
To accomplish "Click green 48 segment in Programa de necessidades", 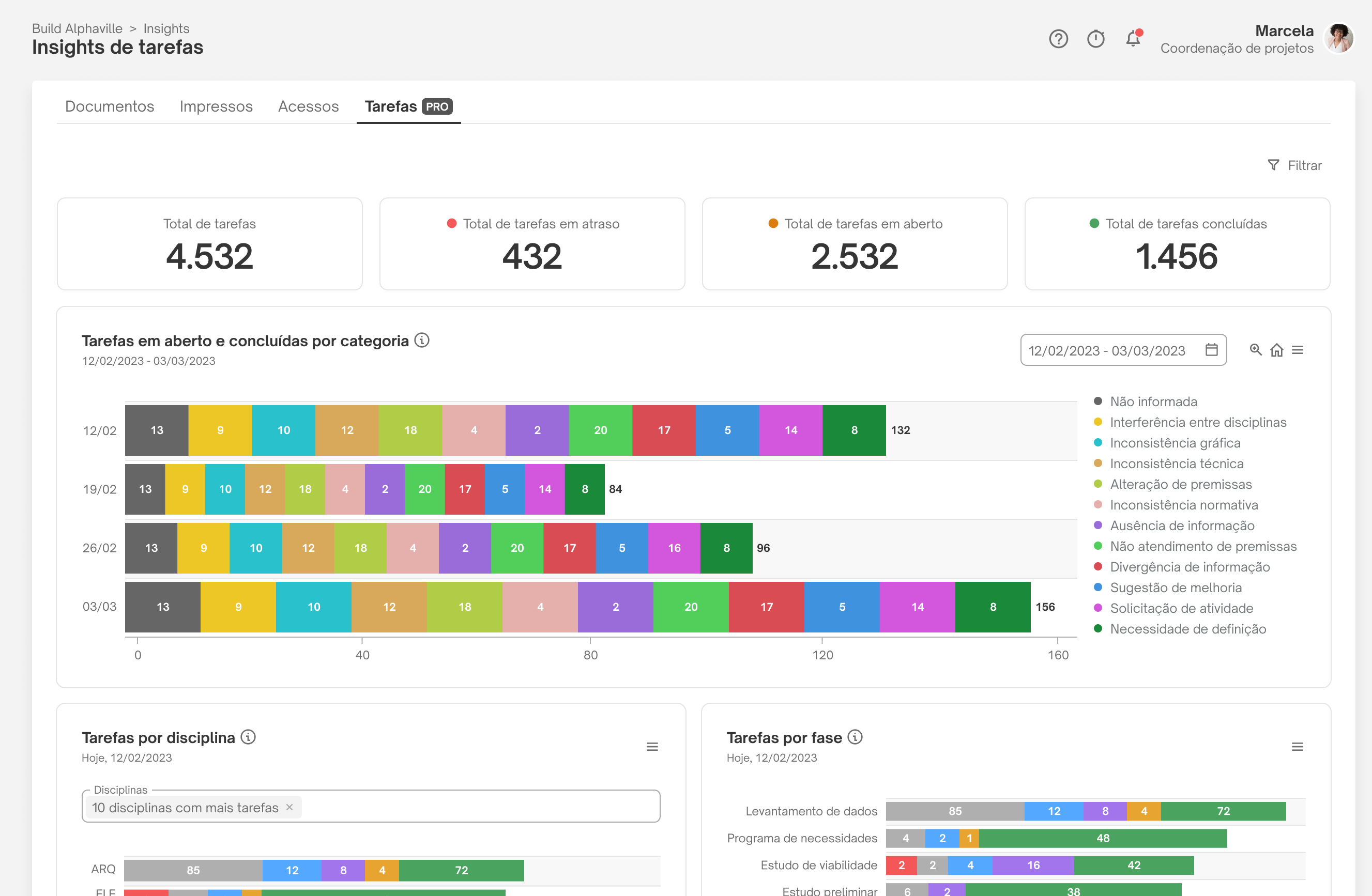I will [1103, 838].
